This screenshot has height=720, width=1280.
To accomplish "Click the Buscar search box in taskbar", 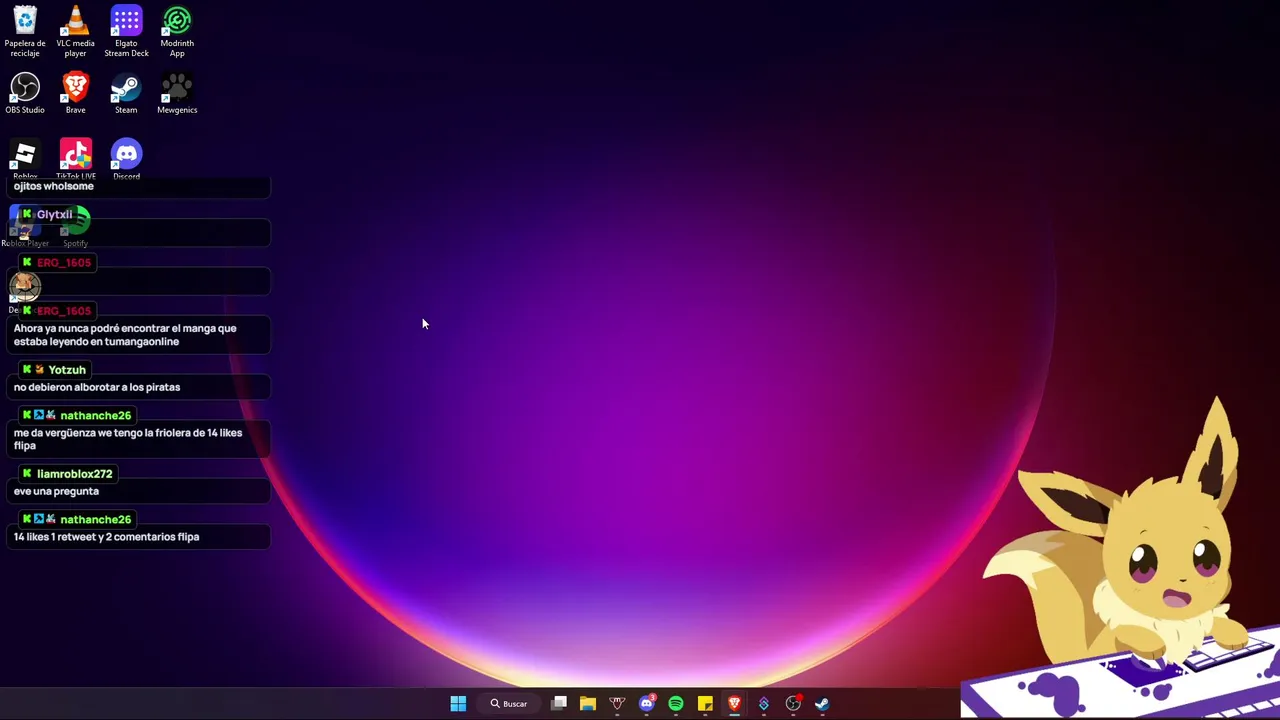I will [x=509, y=704].
